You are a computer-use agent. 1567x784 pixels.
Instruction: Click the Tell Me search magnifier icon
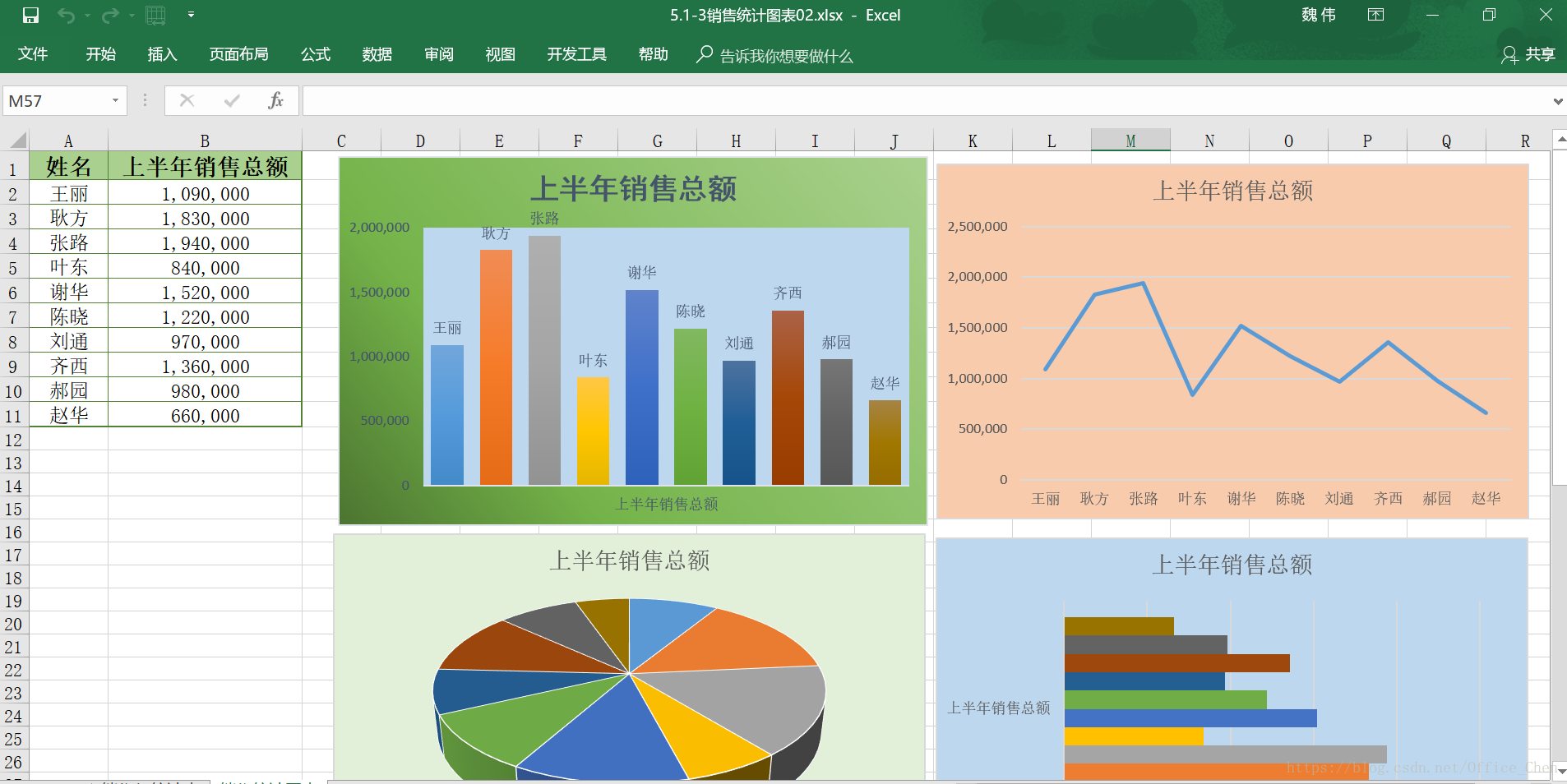coord(705,54)
